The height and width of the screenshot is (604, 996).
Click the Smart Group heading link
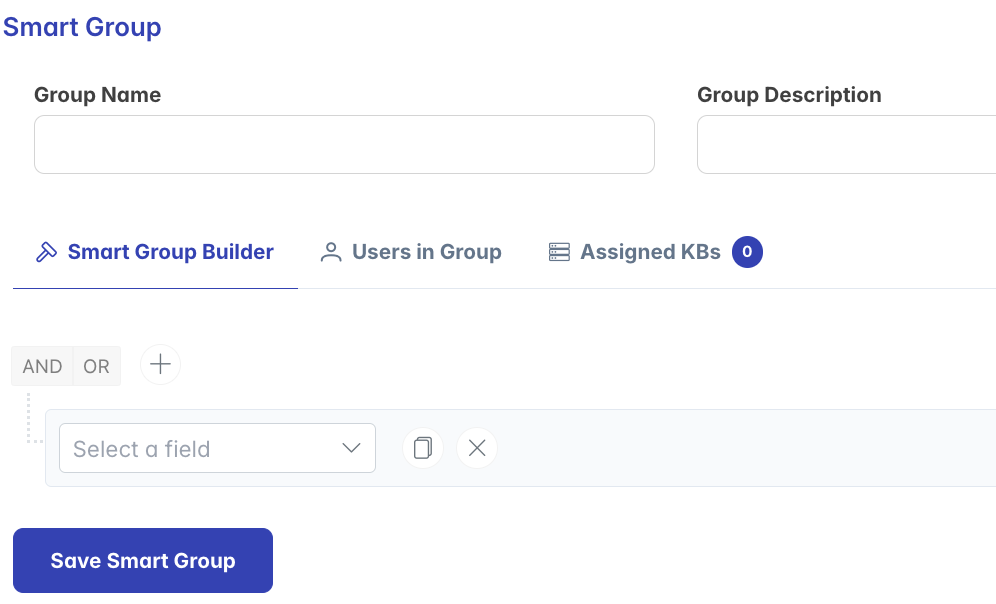tap(82, 27)
